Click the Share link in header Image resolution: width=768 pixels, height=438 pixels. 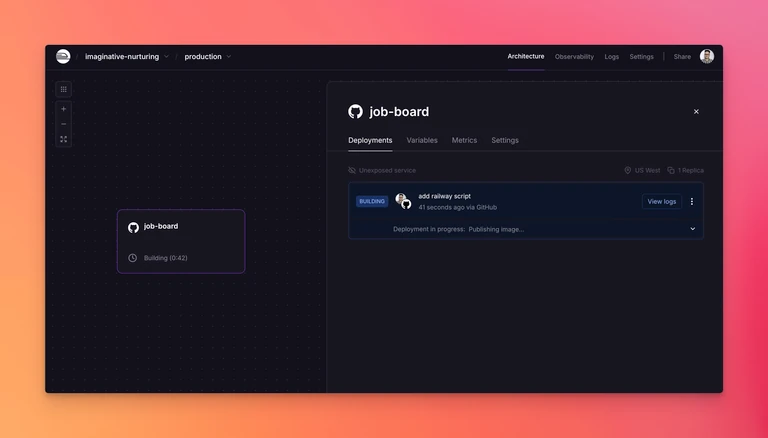point(682,56)
